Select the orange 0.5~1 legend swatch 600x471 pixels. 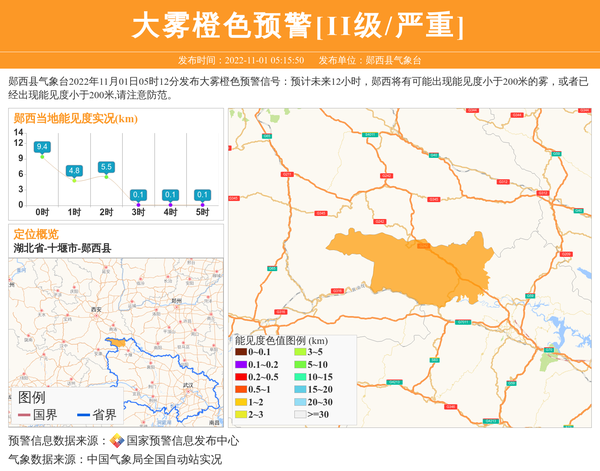click(241, 389)
